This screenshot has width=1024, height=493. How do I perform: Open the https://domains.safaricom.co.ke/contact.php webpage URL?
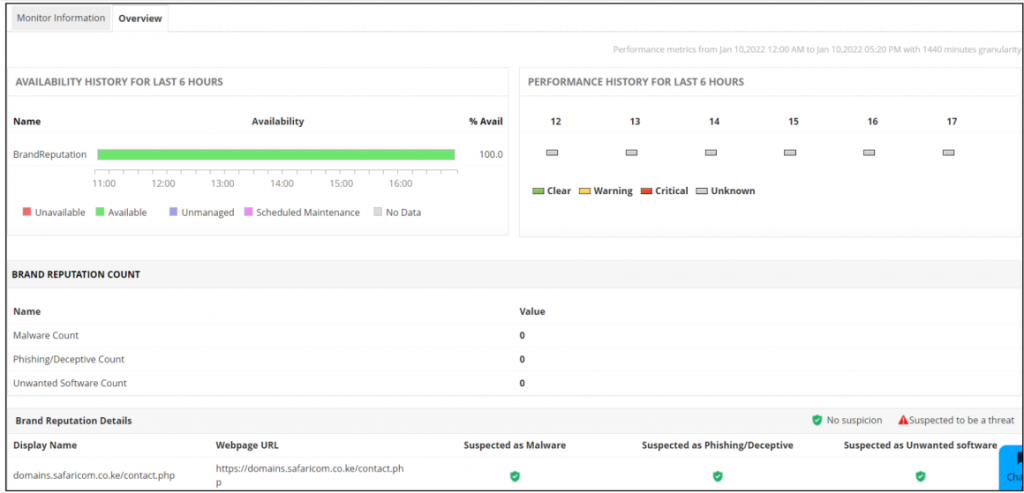pos(310,476)
